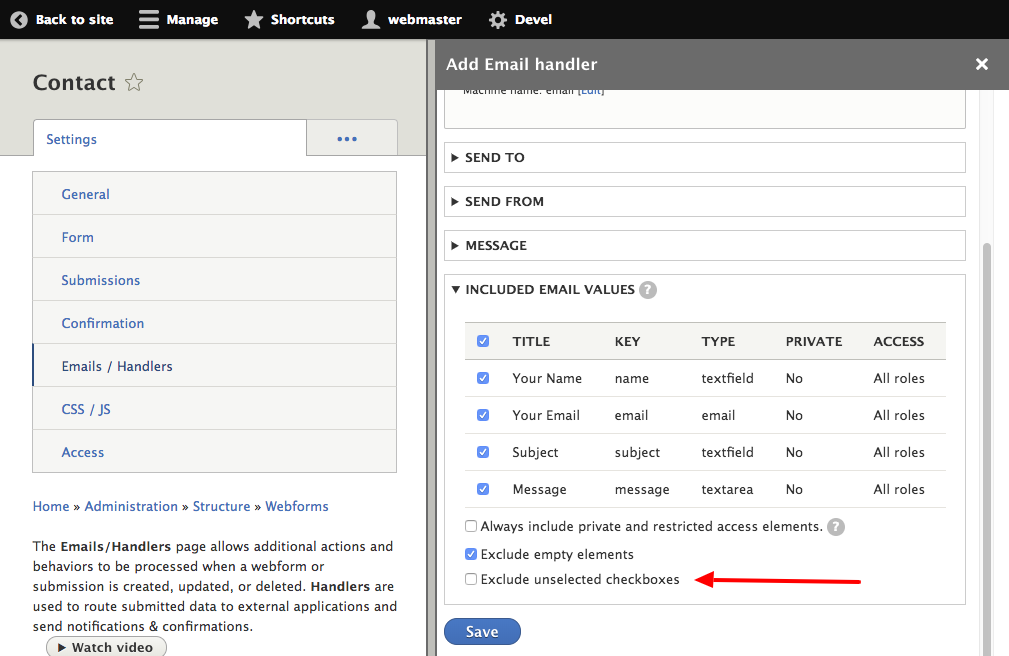The image size is (1009, 656).
Task: Select the Settings tab
Action: 170,139
